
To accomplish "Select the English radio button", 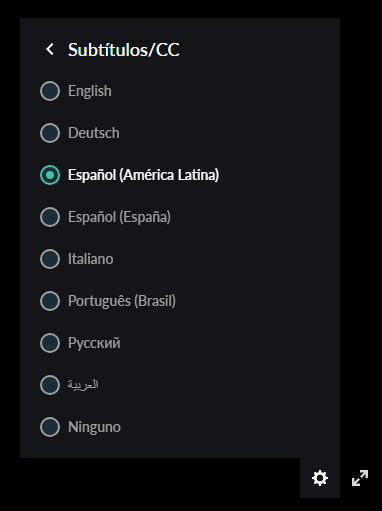I will click(x=50, y=91).
